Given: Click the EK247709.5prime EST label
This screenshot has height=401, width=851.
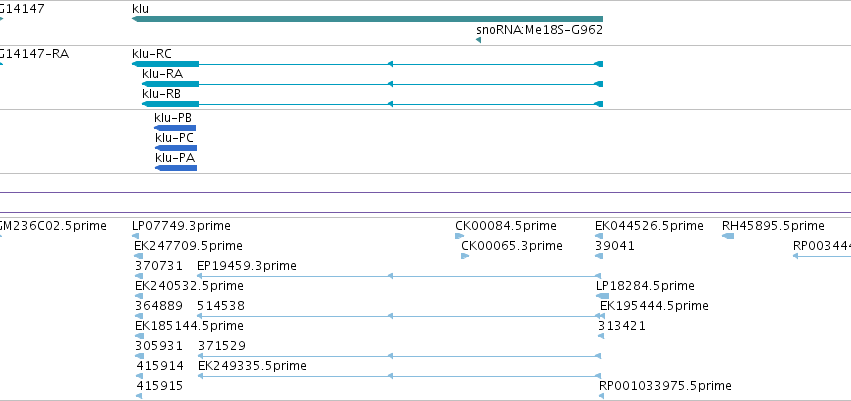Looking at the screenshot, I should pyautogui.click(x=188, y=246).
